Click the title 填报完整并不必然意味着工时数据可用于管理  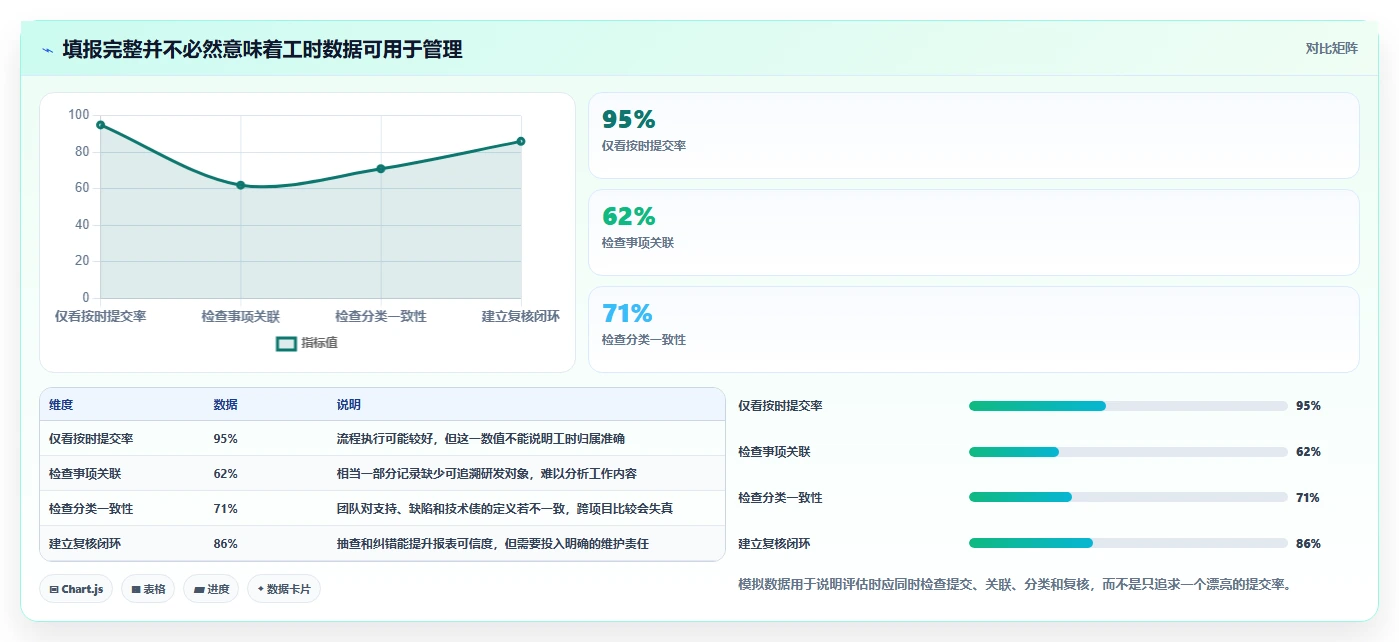pyautogui.click(x=262, y=50)
